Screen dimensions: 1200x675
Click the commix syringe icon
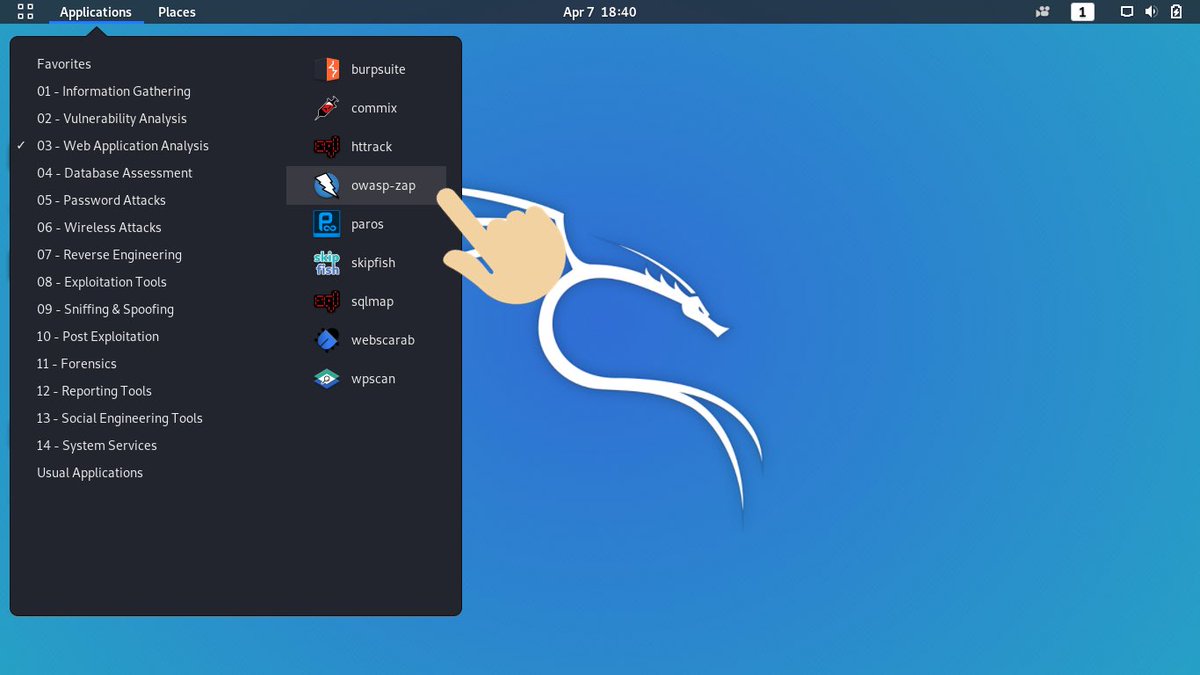point(327,108)
